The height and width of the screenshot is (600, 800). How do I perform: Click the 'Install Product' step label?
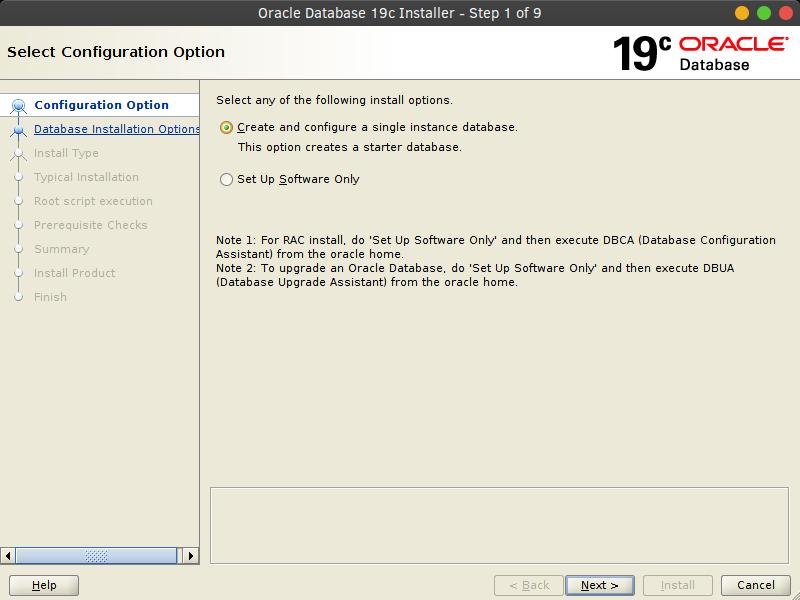[x=74, y=273]
